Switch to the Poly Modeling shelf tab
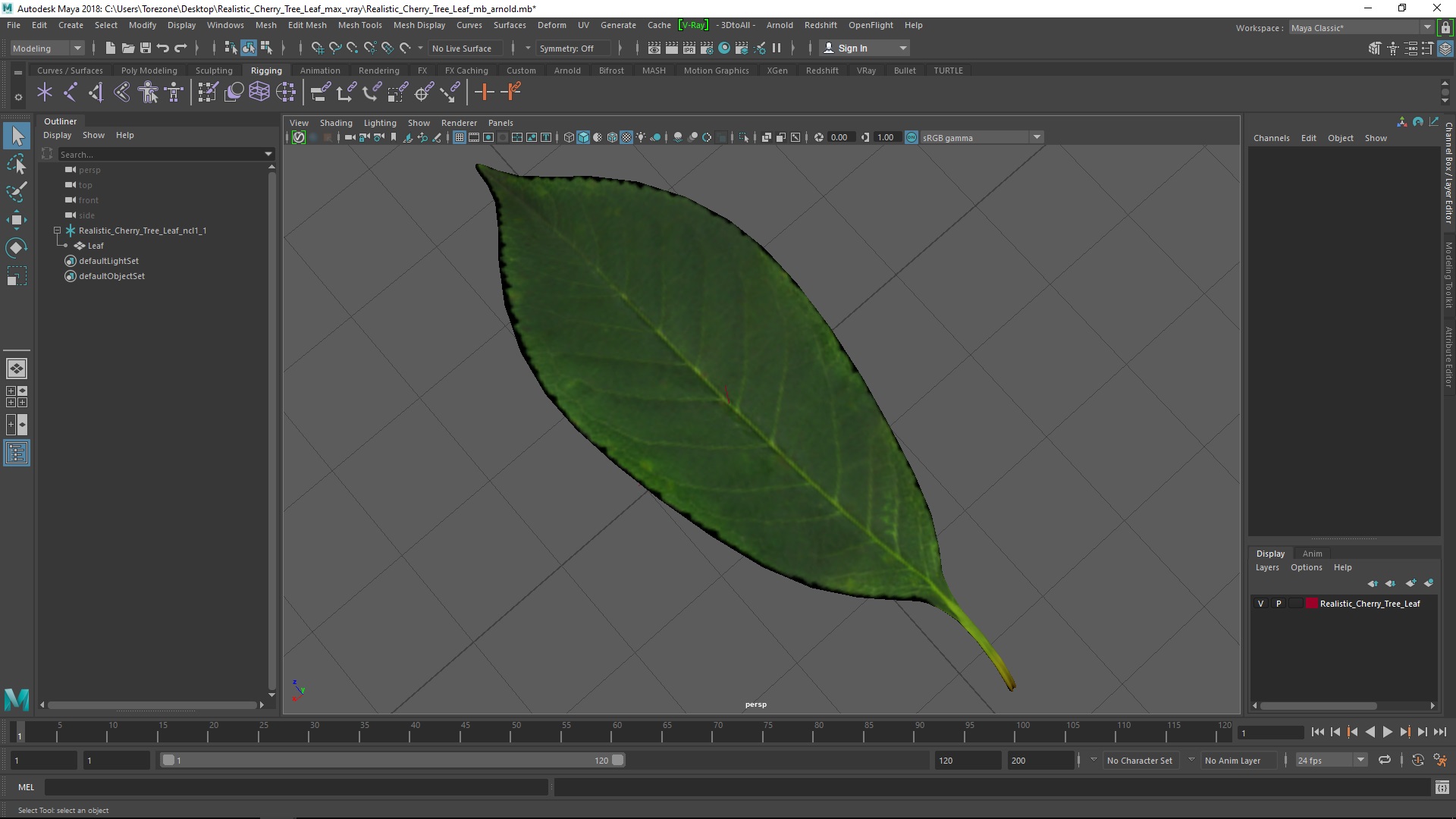The height and width of the screenshot is (819, 1456). click(149, 71)
